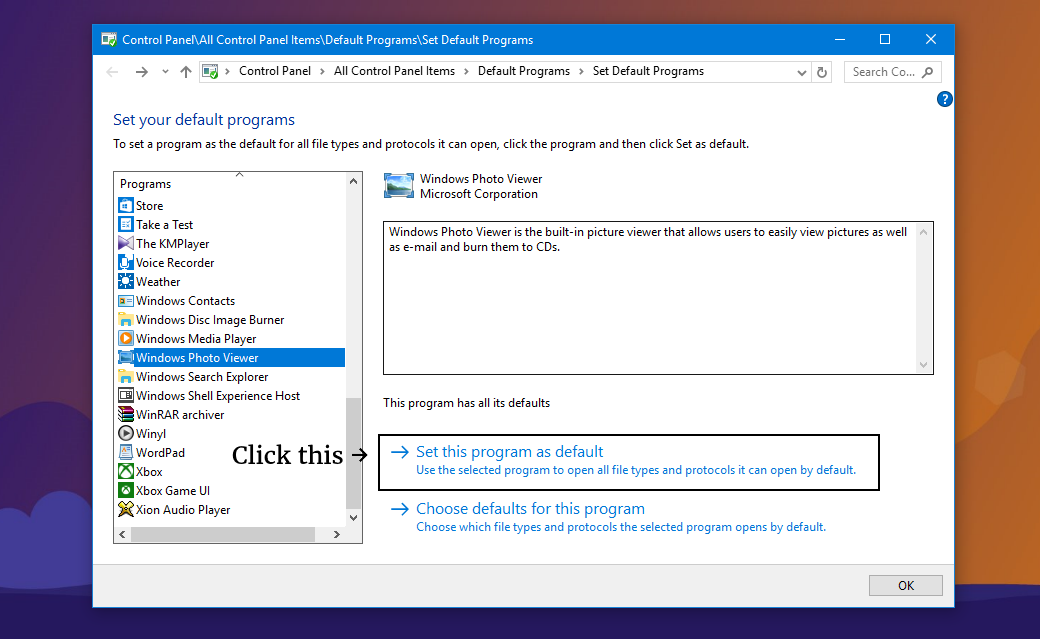
Task: Click the green Xbox icon
Action: [x=125, y=472]
